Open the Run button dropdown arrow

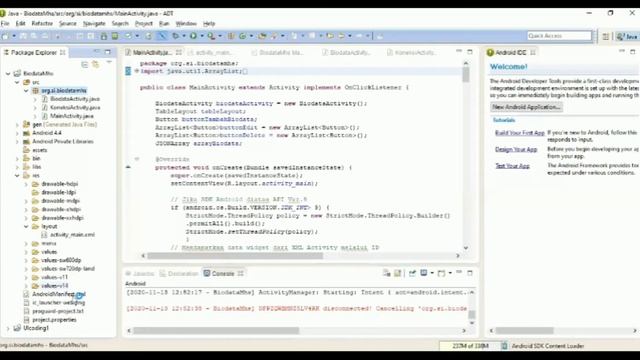[x=202, y=36]
